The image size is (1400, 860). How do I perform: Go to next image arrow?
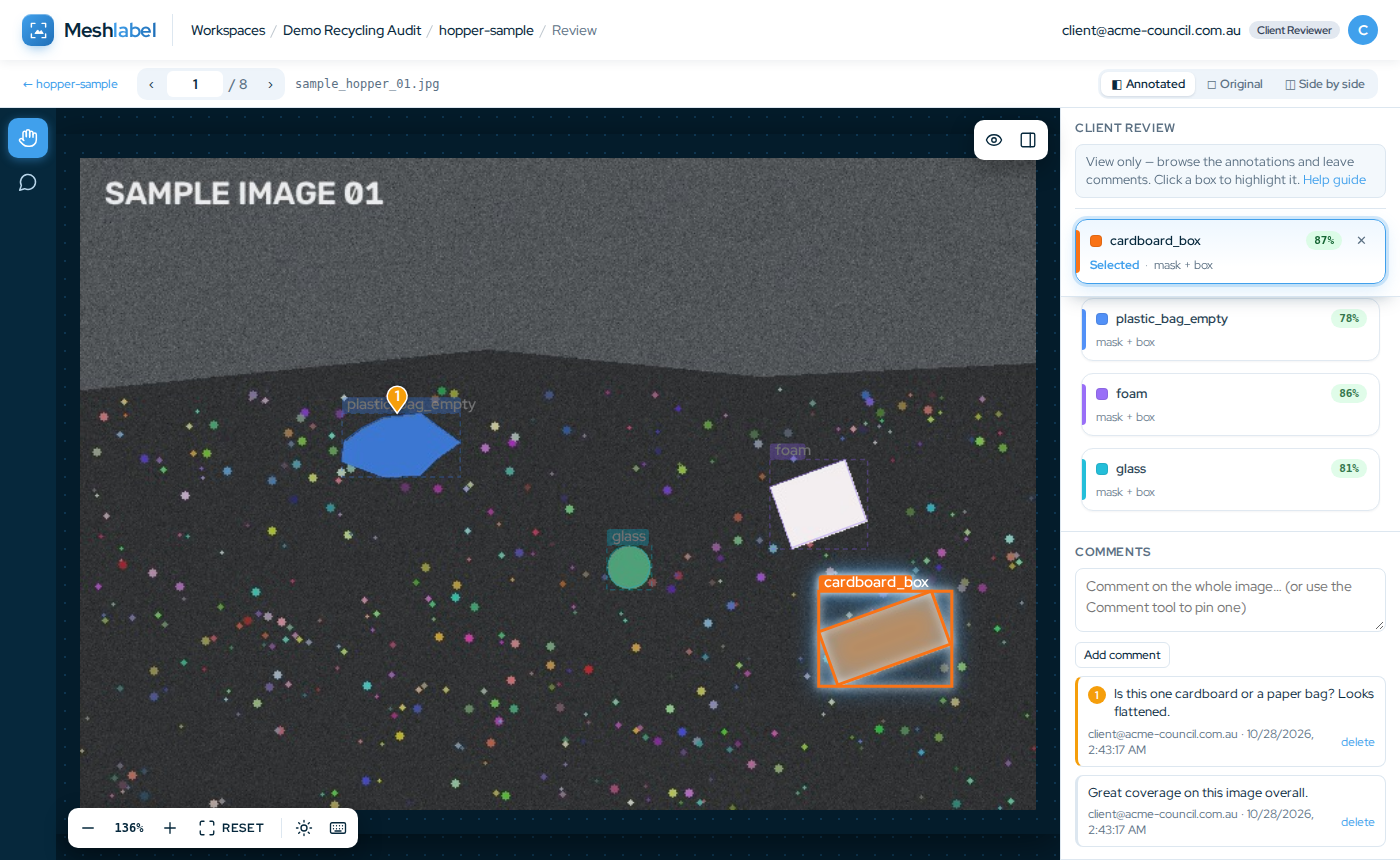270,84
